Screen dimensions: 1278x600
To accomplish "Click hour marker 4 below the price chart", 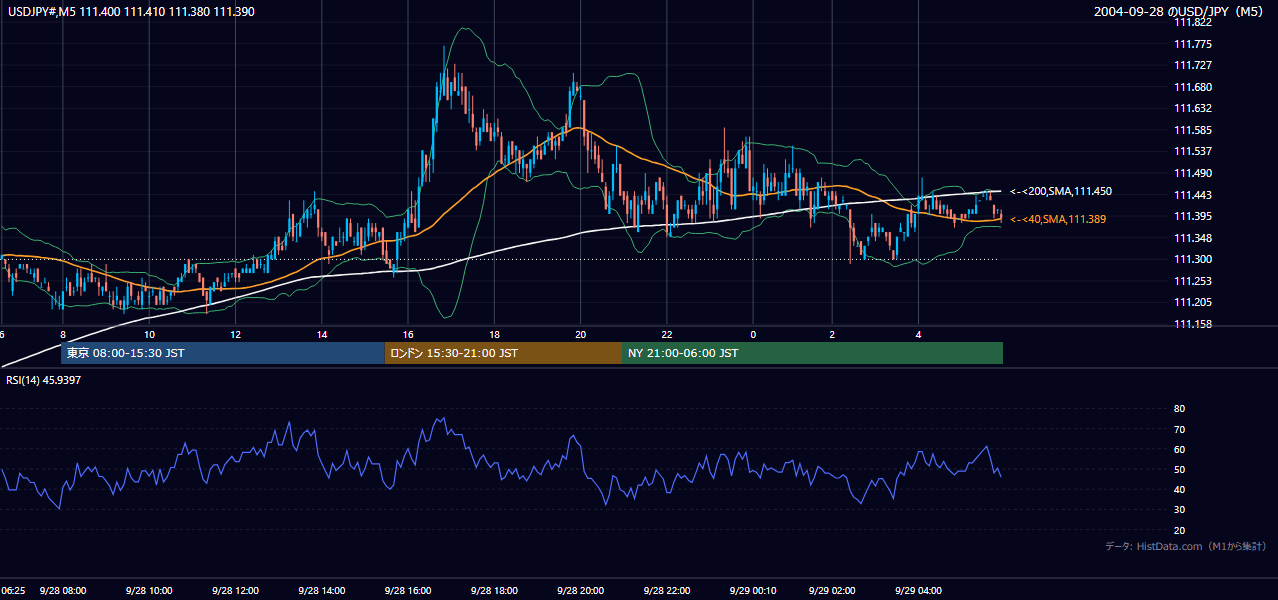I will click(918, 334).
